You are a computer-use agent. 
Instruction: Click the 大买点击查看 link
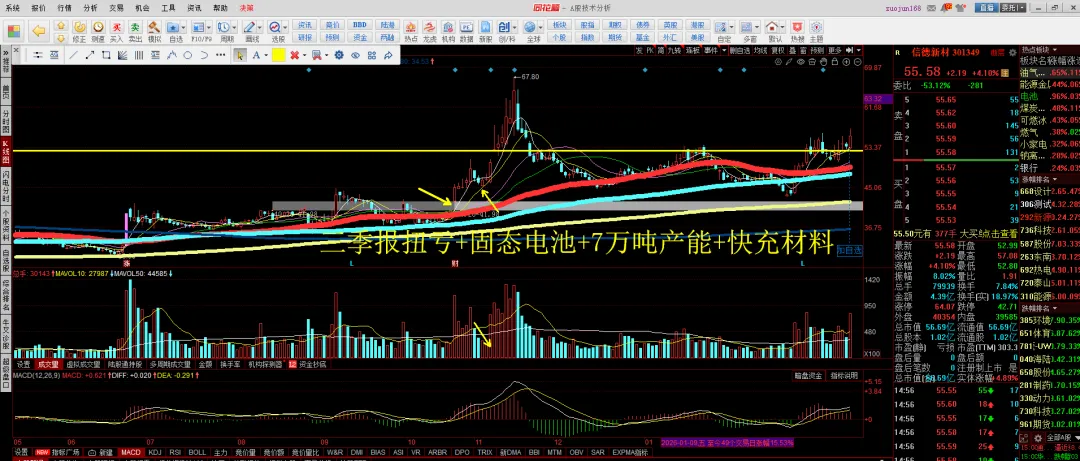point(988,234)
